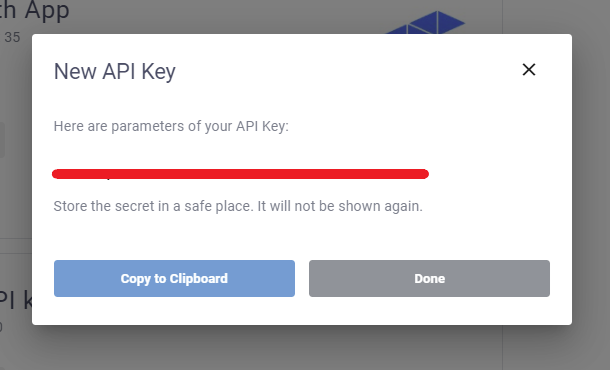Viewport: 610px width, 370px height.
Task: Click the horizontal divider line left of dialog
Action: (x=16, y=238)
